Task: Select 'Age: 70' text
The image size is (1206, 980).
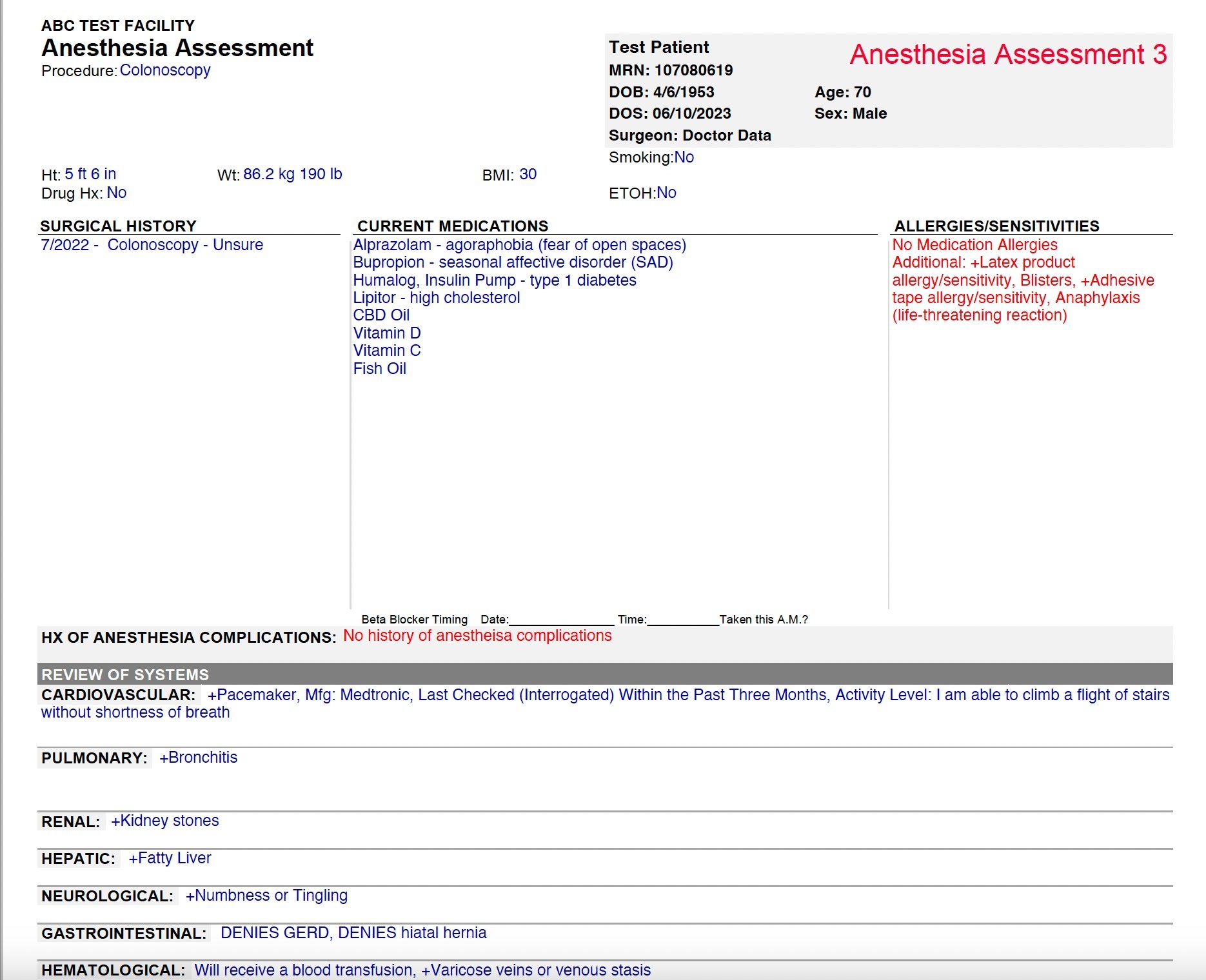Action: [843, 92]
